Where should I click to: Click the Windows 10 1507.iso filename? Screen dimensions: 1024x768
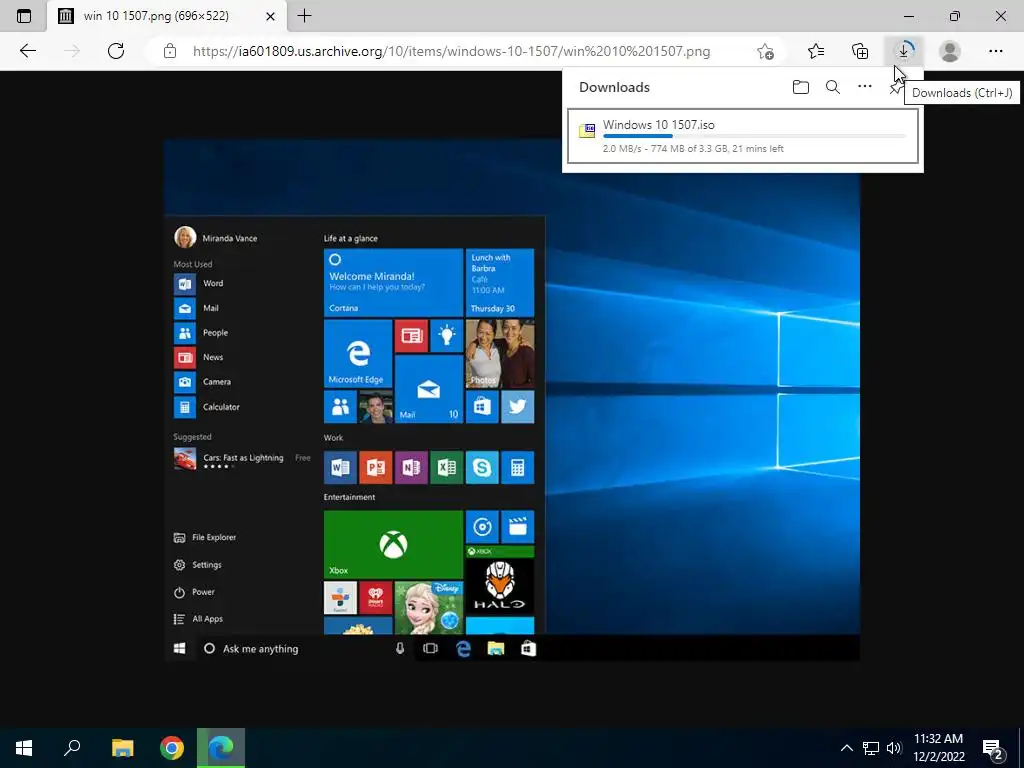[658, 125]
